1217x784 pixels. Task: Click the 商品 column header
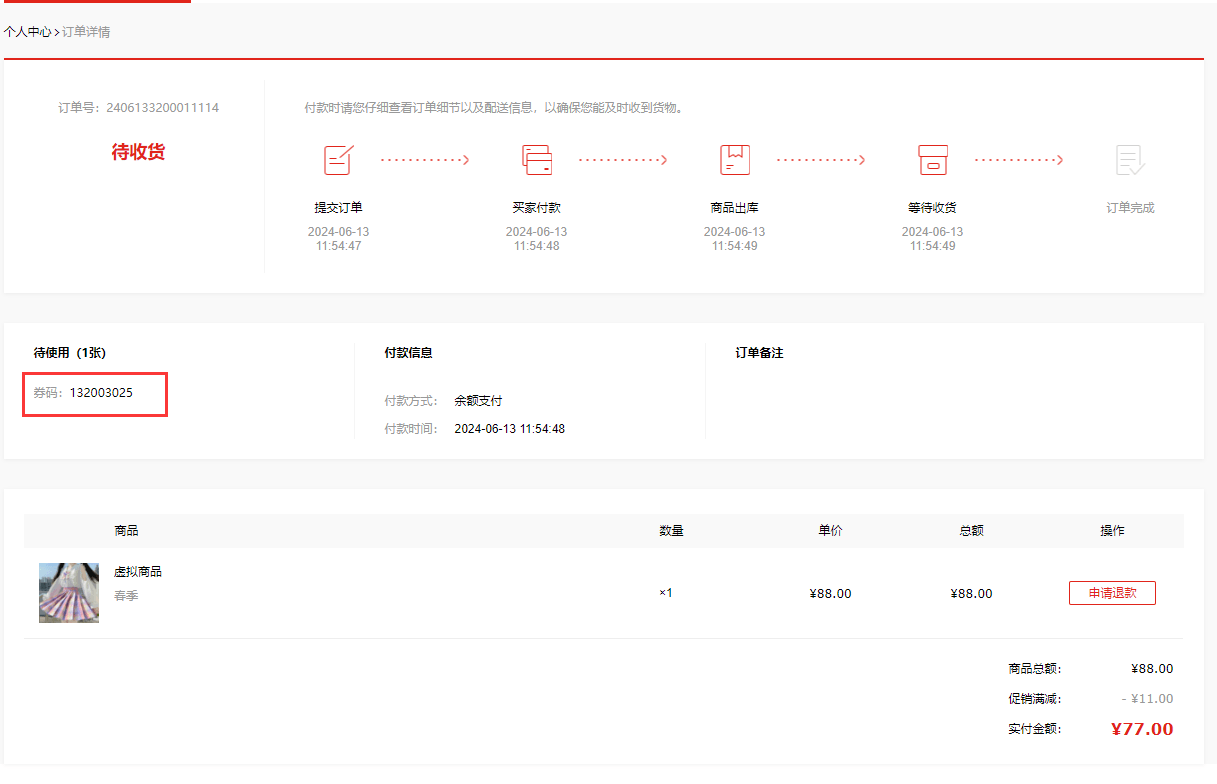click(126, 531)
